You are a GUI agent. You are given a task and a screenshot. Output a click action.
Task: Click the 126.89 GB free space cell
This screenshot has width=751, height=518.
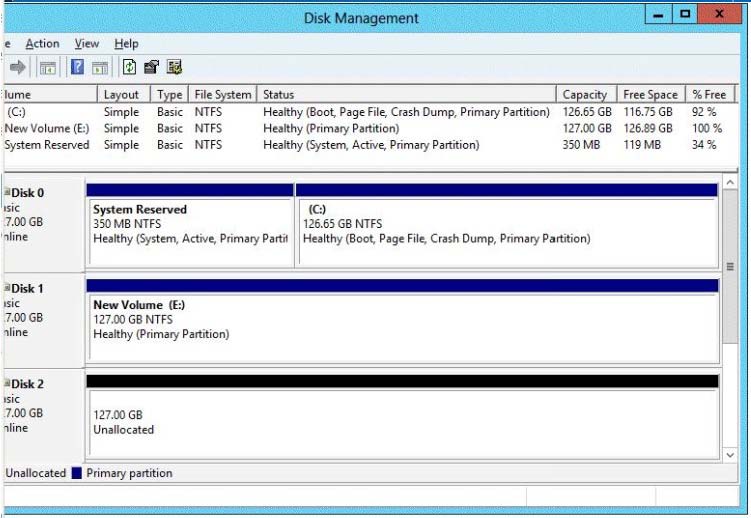click(648, 128)
